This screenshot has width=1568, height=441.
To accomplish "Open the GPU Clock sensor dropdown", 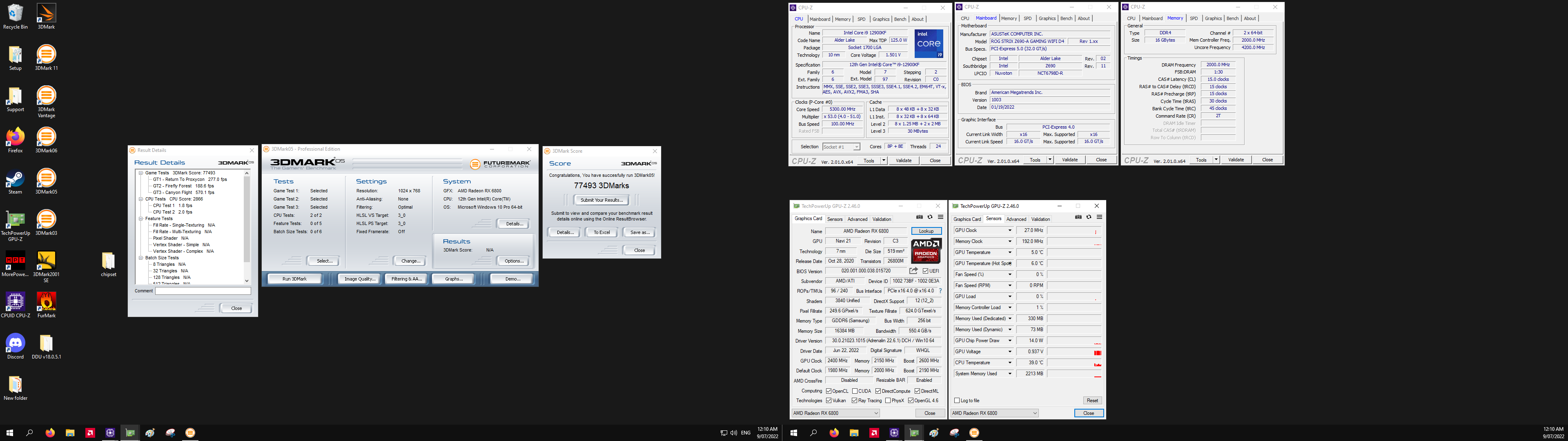I will click(x=1010, y=231).
